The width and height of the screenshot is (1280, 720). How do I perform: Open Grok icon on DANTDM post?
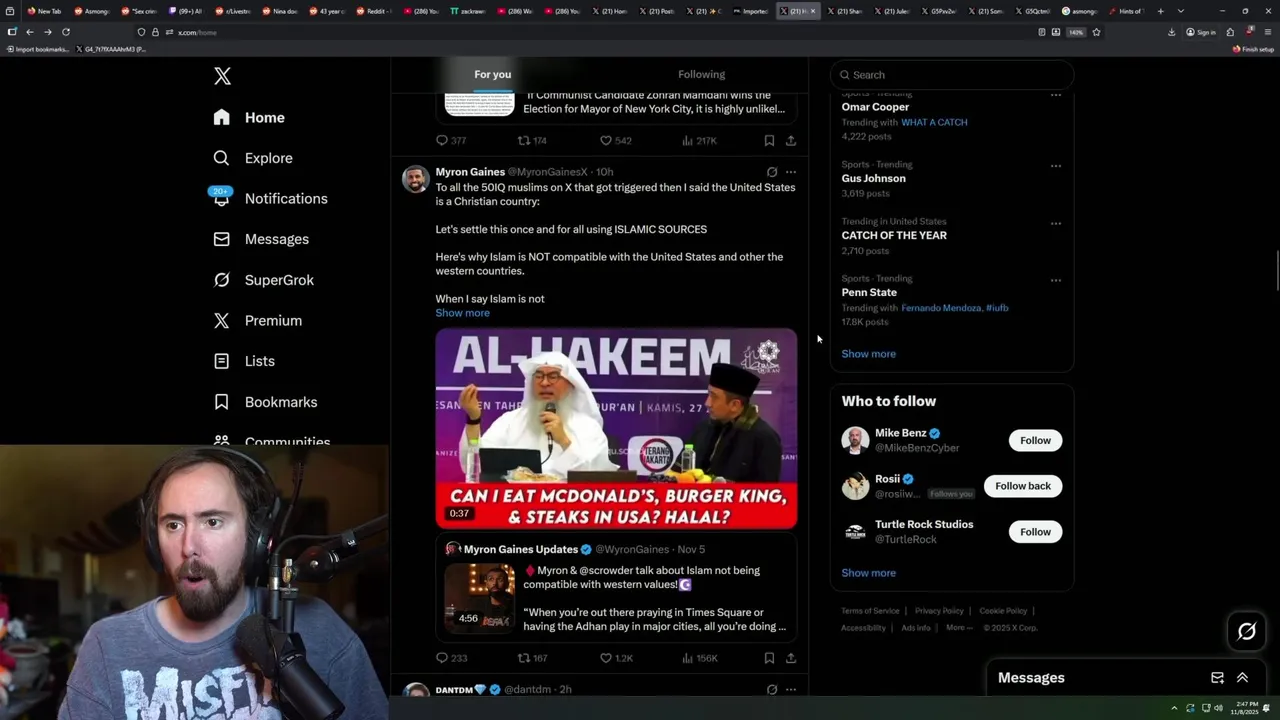pyautogui.click(x=772, y=690)
